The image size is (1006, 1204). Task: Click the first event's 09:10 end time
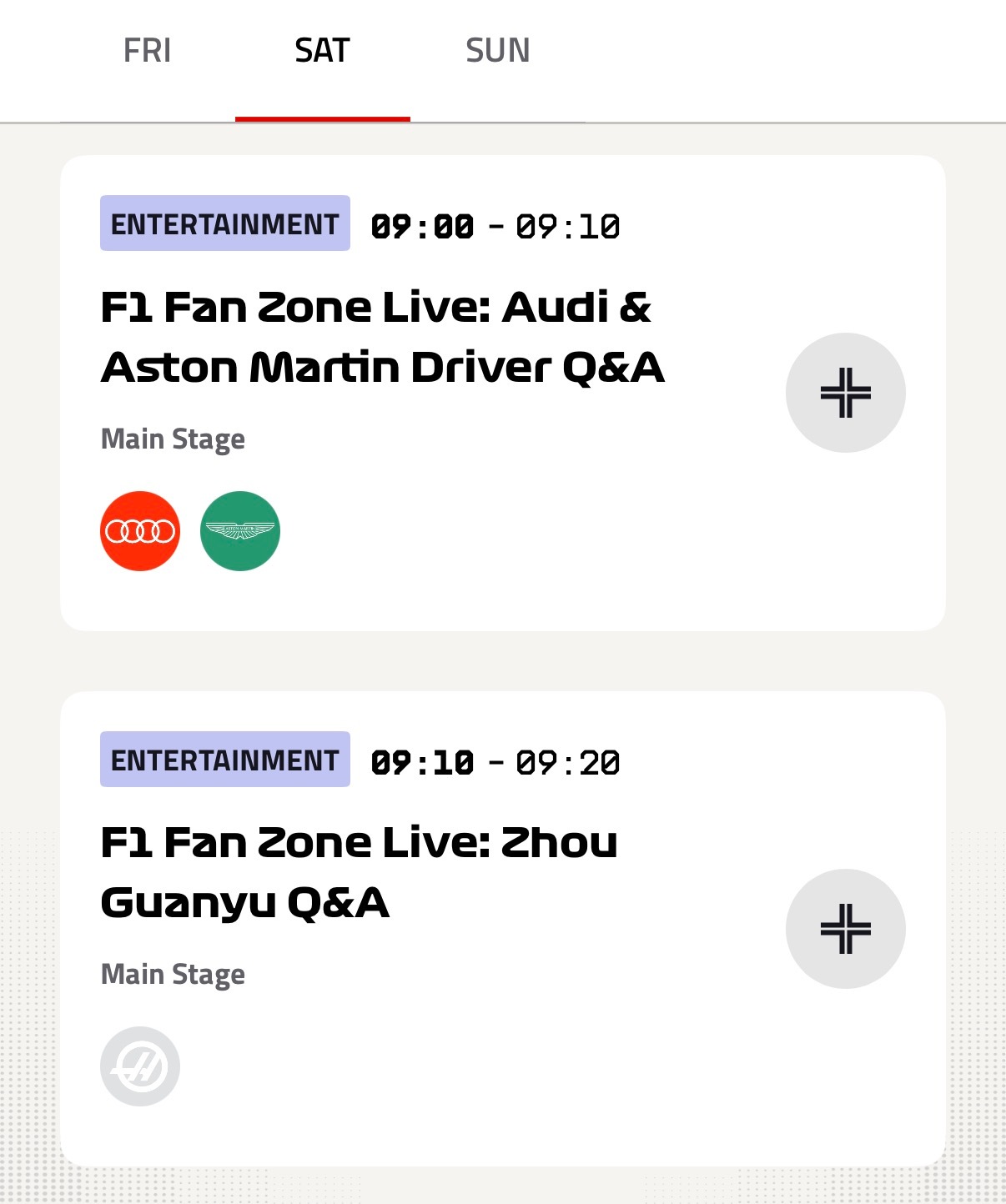[x=568, y=227]
